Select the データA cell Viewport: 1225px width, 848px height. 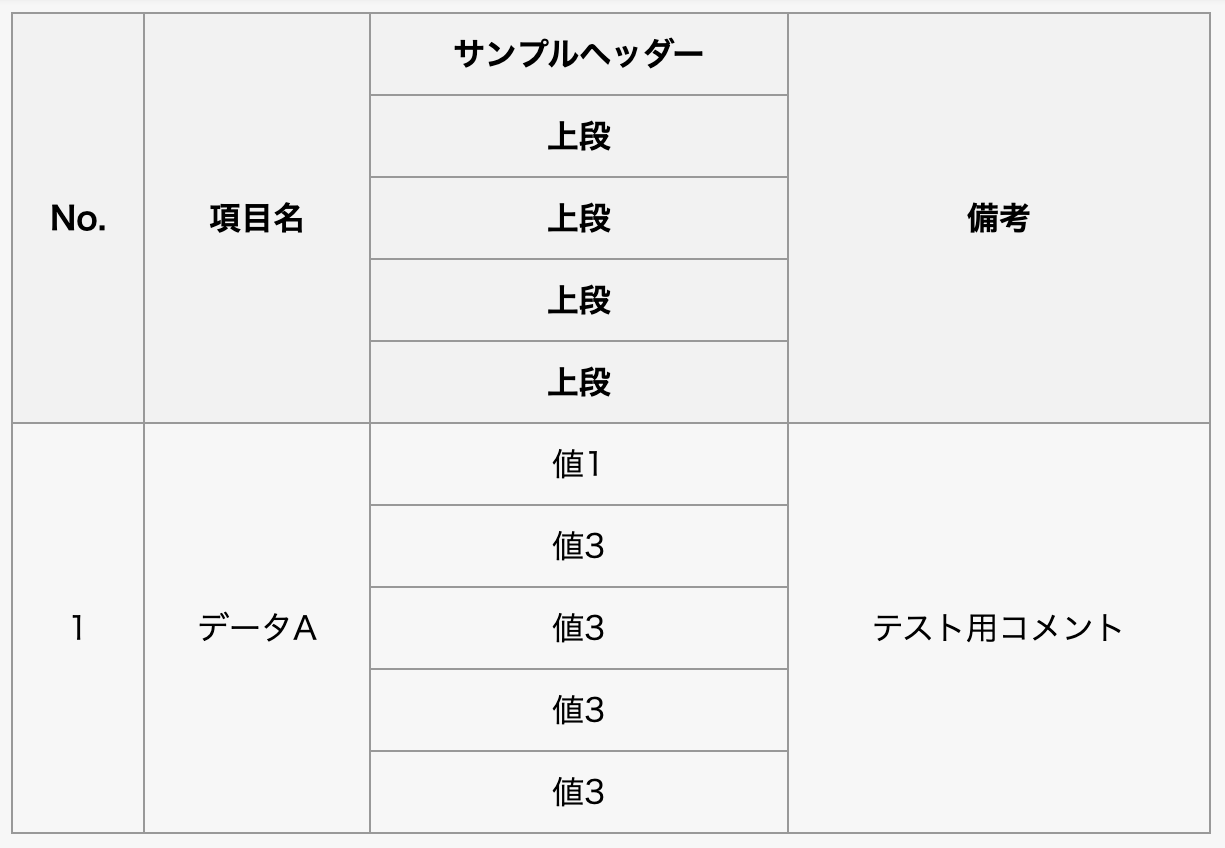tap(257, 628)
